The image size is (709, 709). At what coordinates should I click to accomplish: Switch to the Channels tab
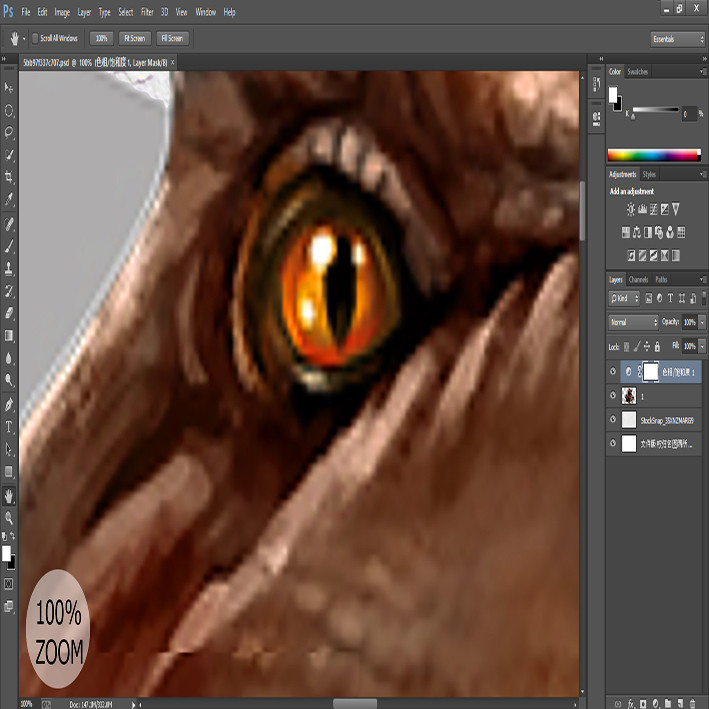click(638, 279)
